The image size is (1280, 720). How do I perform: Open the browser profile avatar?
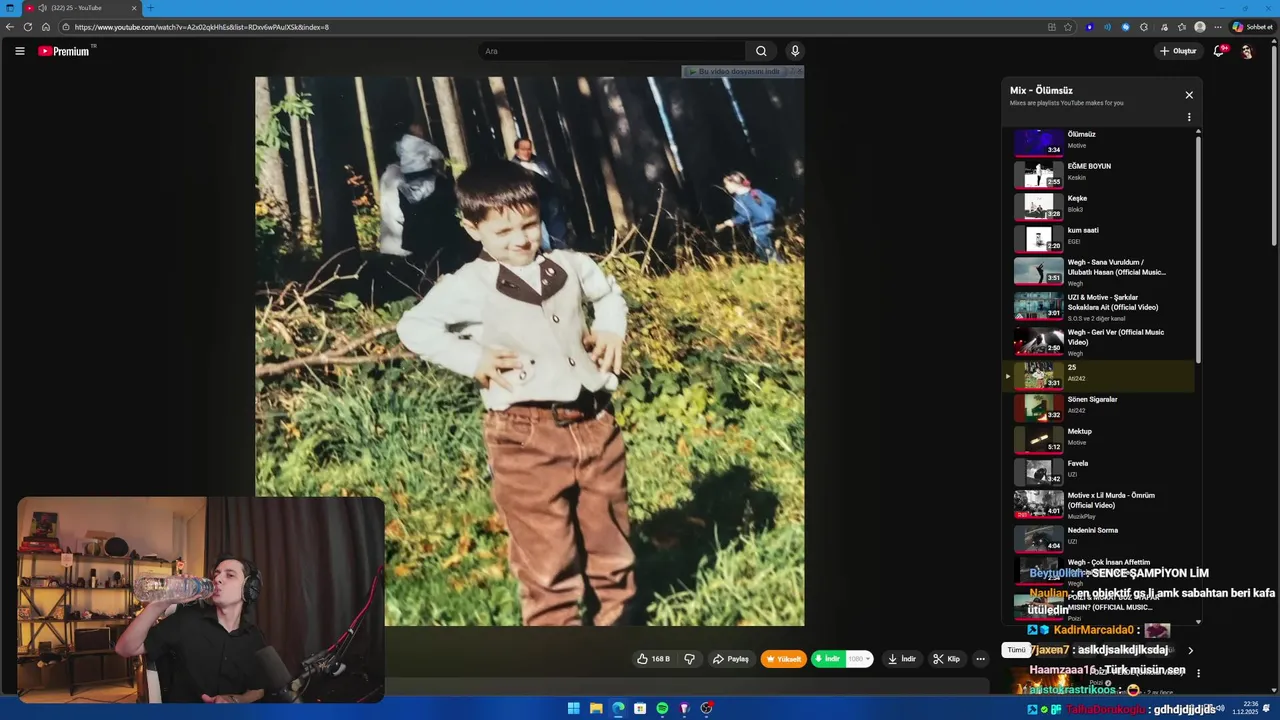(x=1200, y=27)
